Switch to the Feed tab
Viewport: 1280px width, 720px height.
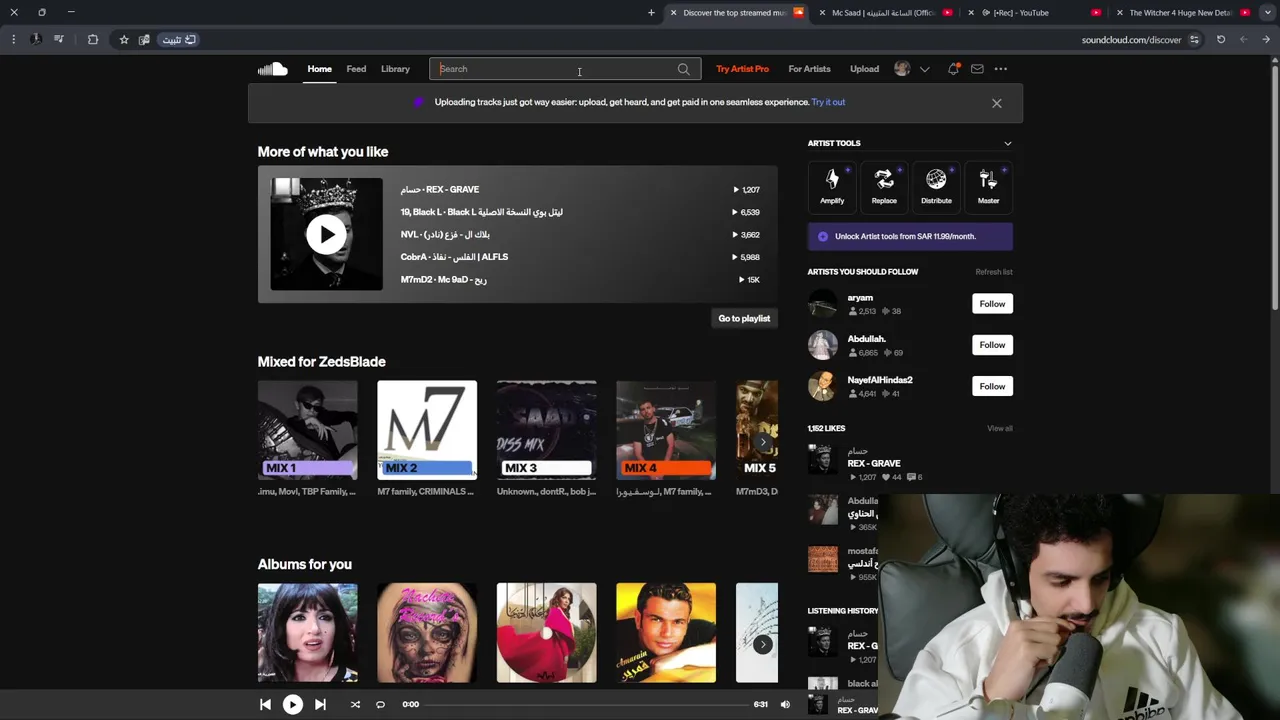click(x=356, y=69)
